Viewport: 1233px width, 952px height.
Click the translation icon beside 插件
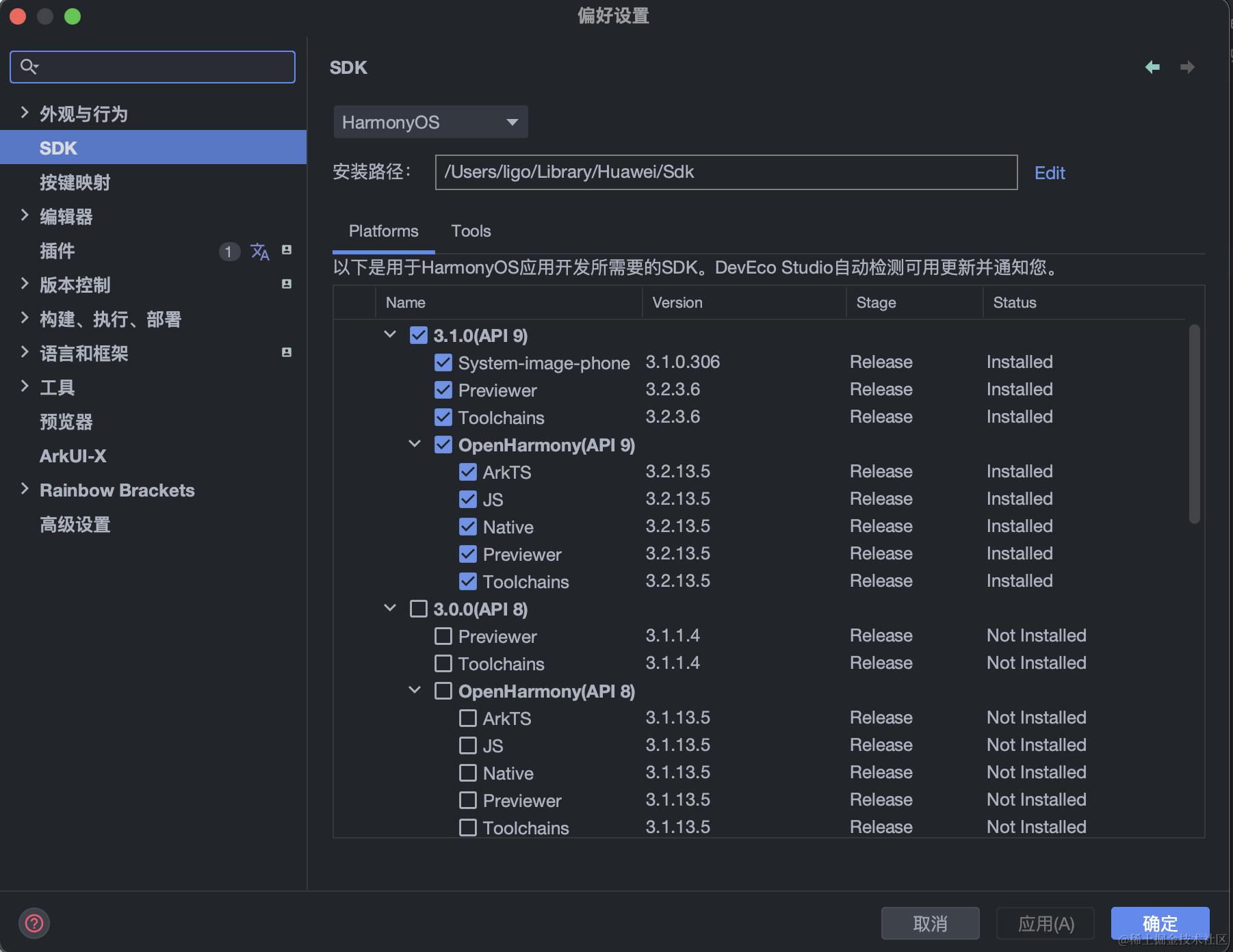[x=260, y=251]
